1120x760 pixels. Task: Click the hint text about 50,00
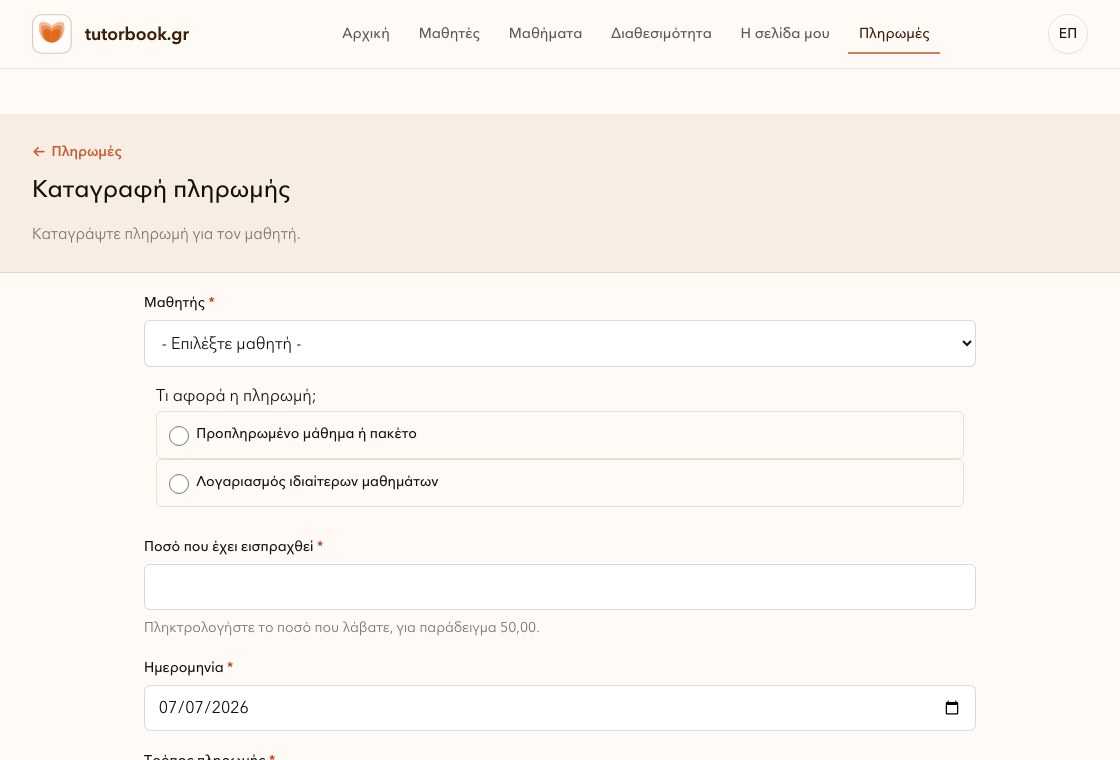click(341, 628)
